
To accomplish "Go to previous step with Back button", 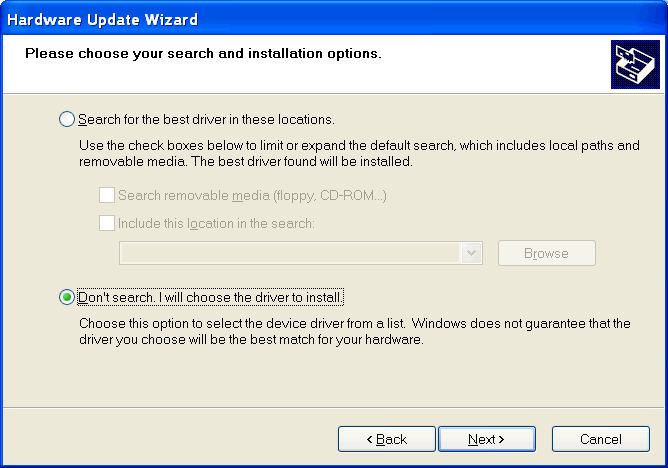I will [386, 439].
